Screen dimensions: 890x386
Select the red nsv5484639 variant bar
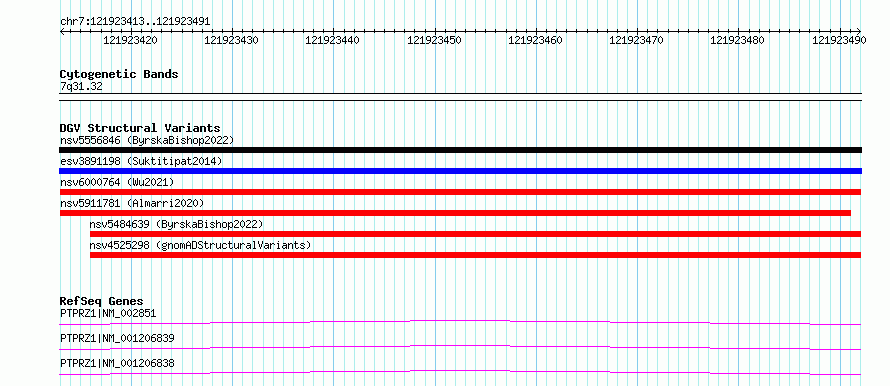(476, 234)
